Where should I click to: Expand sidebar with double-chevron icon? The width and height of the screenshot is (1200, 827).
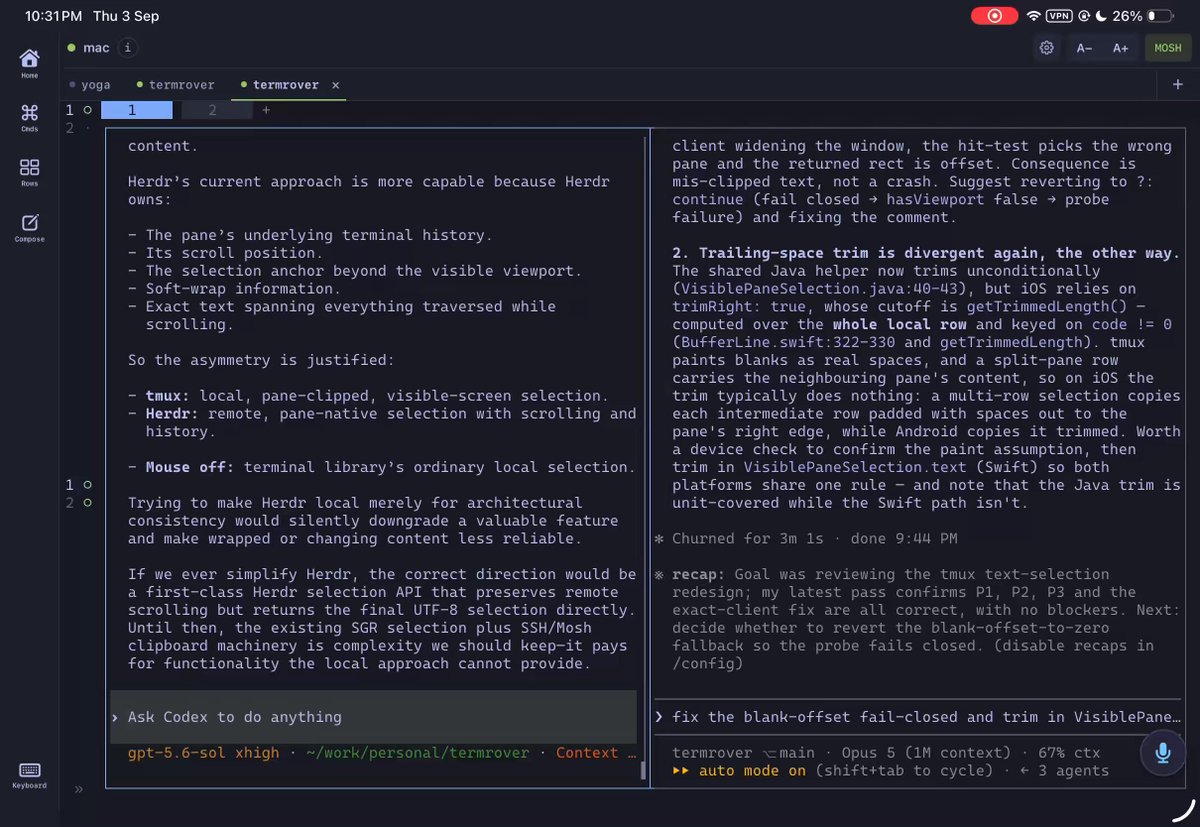[78, 789]
